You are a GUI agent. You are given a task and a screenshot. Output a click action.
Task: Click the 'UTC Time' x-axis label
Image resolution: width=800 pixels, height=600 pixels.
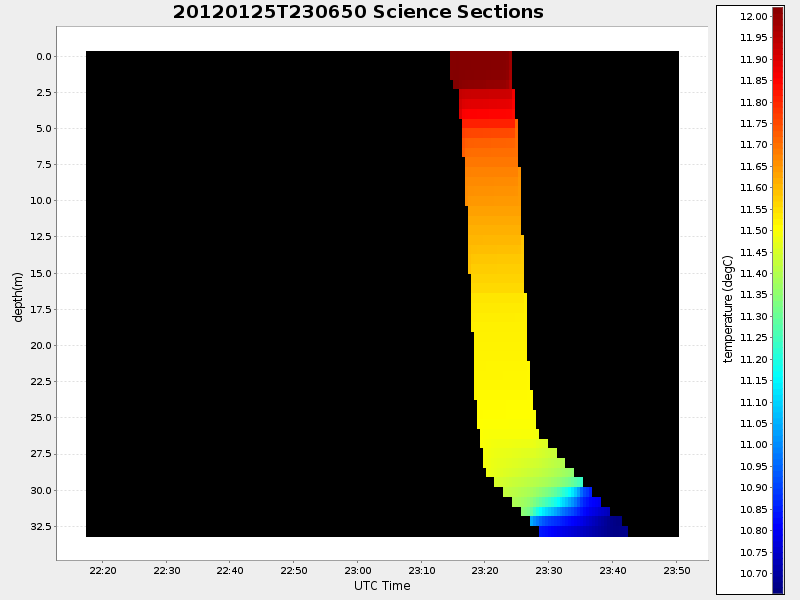382,586
